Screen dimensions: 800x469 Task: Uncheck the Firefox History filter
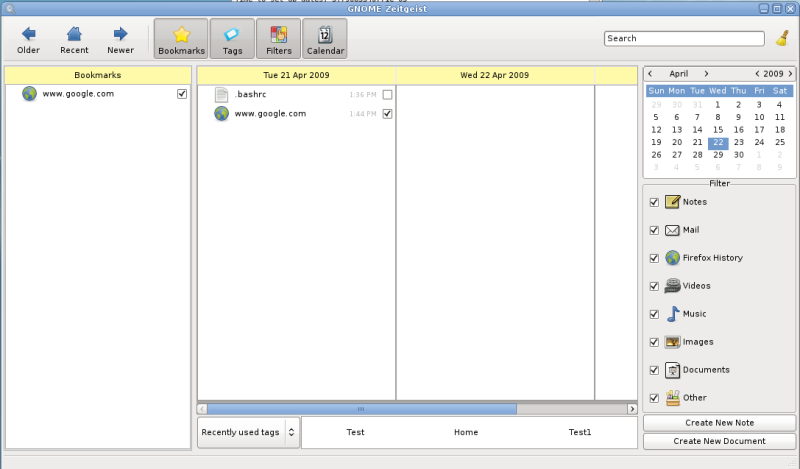[654, 258]
